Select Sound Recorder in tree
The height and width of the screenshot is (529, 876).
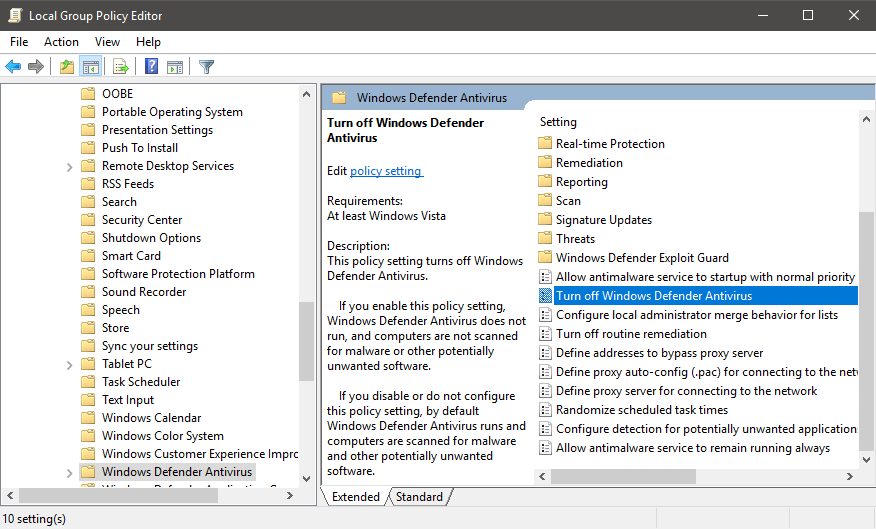(x=144, y=292)
